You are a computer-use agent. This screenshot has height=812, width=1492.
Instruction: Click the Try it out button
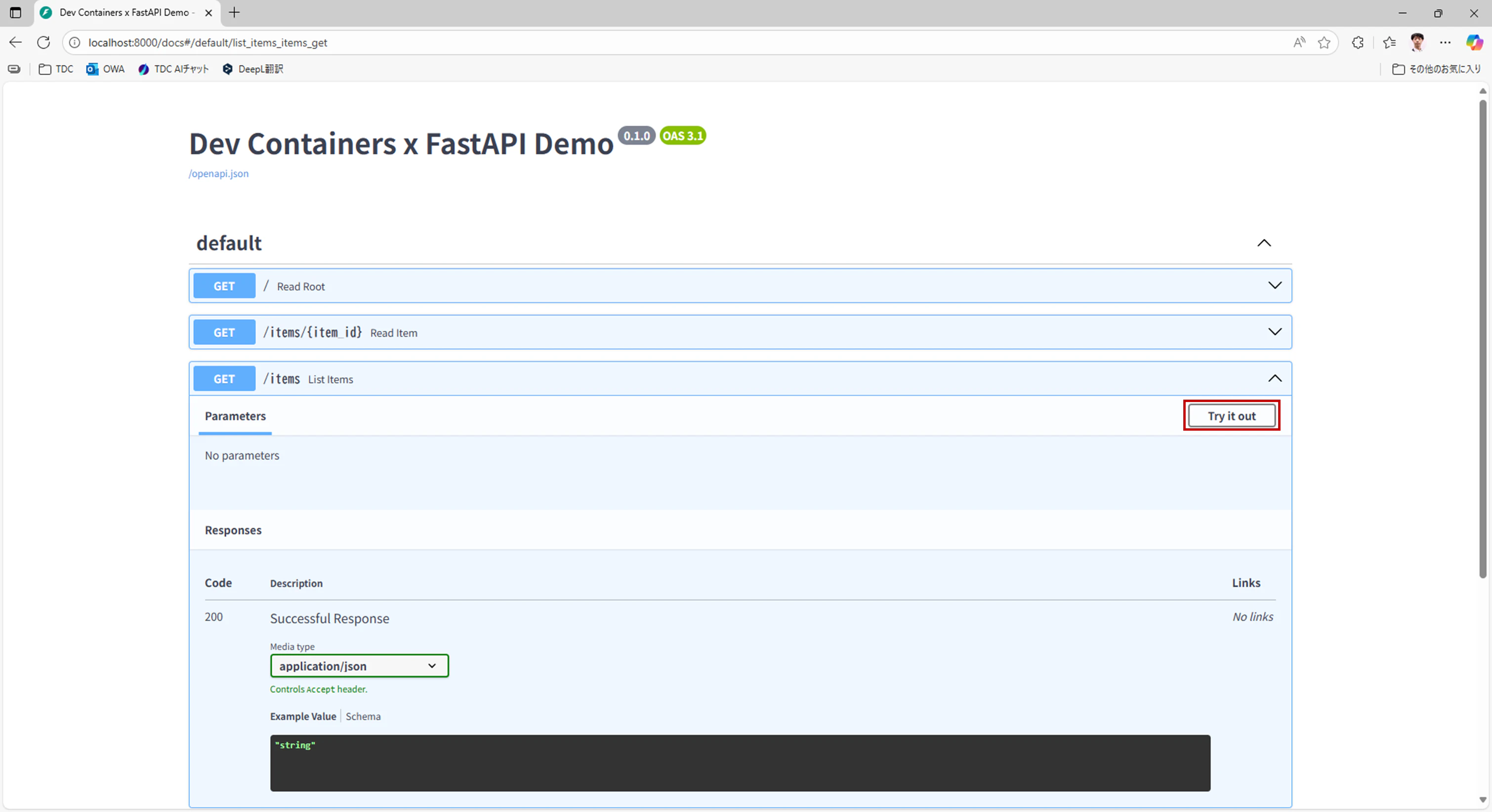(x=1231, y=415)
